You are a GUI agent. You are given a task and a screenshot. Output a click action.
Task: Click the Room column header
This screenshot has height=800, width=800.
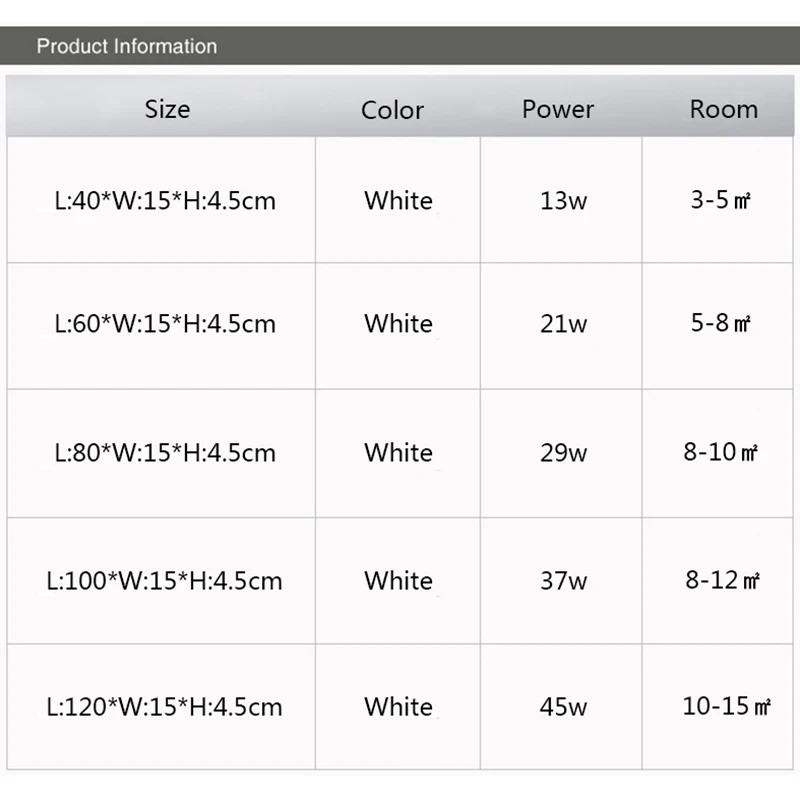pos(723,109)
